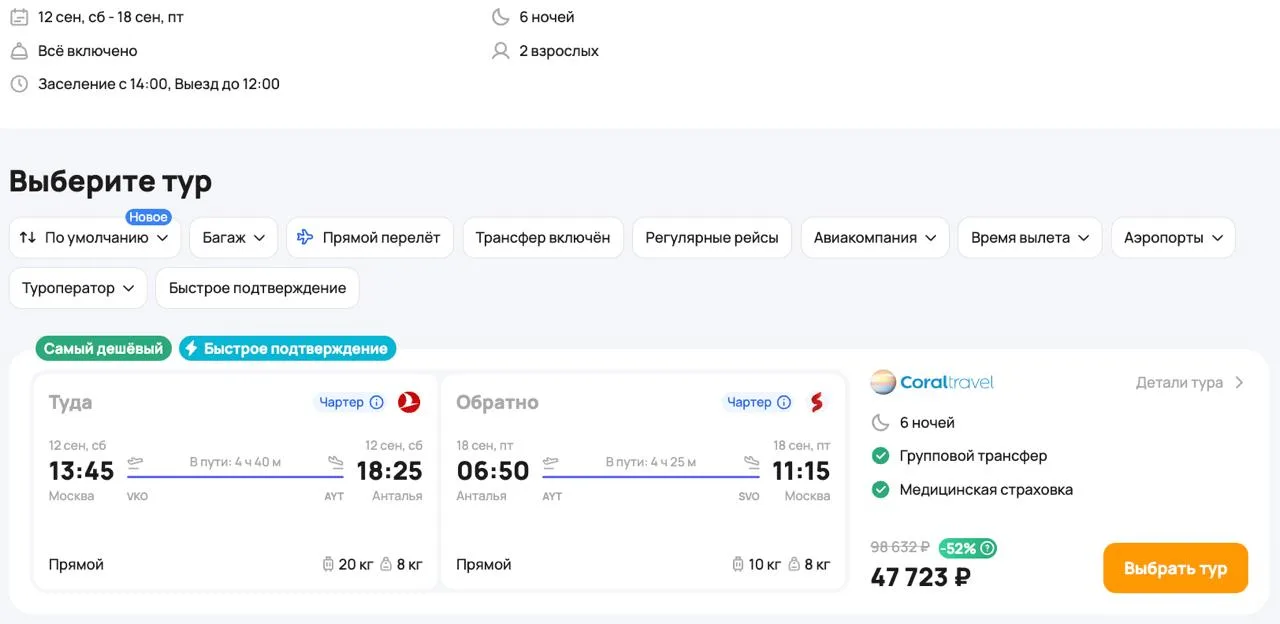Click the green check by Медицинская страховка

(x=880, y=490)
